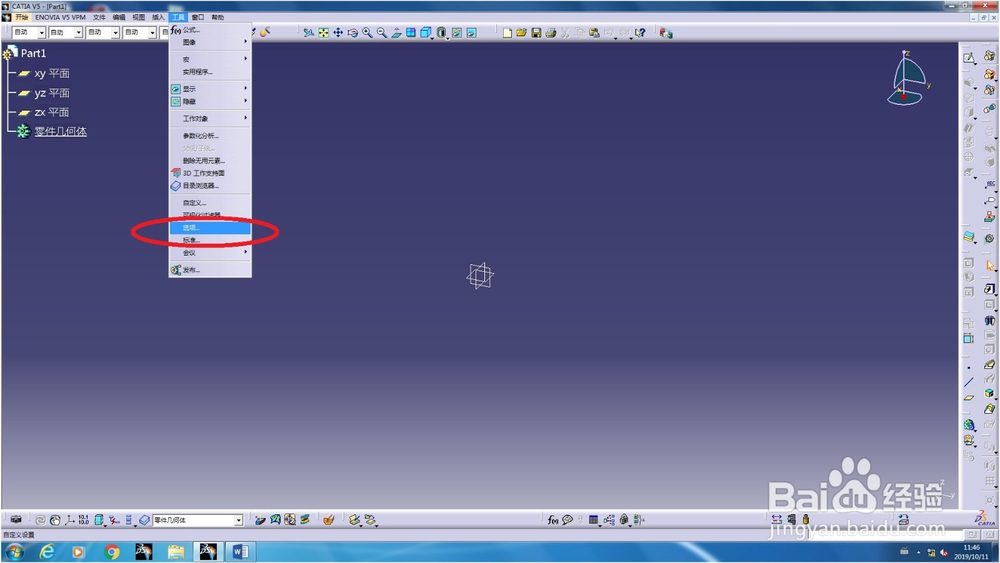Open first 自动 dropdown in graphic properties

(x=41, y=33)
